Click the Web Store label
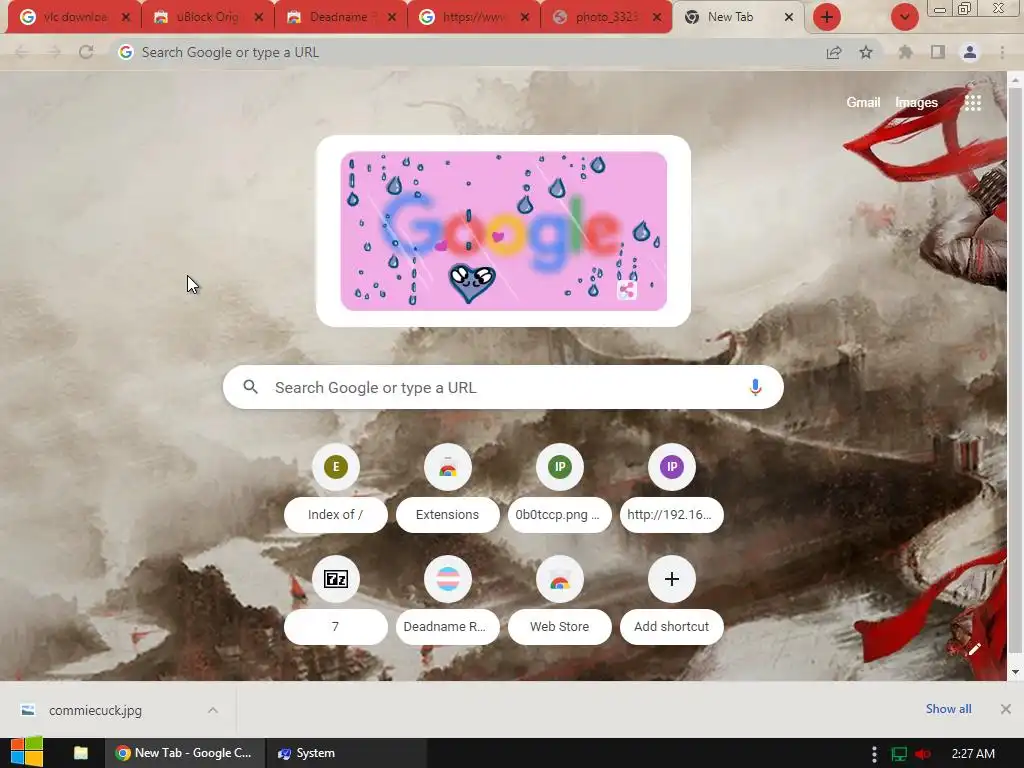The height and width of the screenshot is (768, 1024). pos(560,626)
